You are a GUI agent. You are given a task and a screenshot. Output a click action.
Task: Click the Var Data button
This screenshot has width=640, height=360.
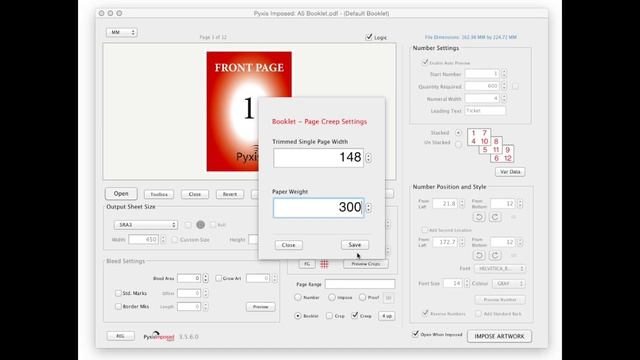pyautogui.click(x=510, y=172)
